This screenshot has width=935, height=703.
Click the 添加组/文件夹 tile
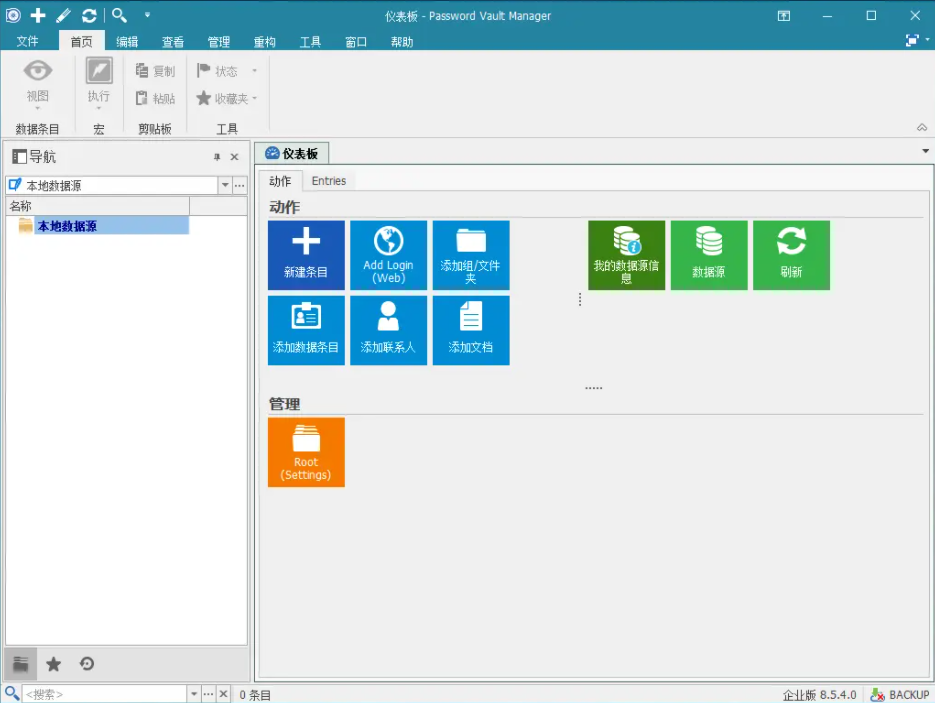click(x=470, y=255)
